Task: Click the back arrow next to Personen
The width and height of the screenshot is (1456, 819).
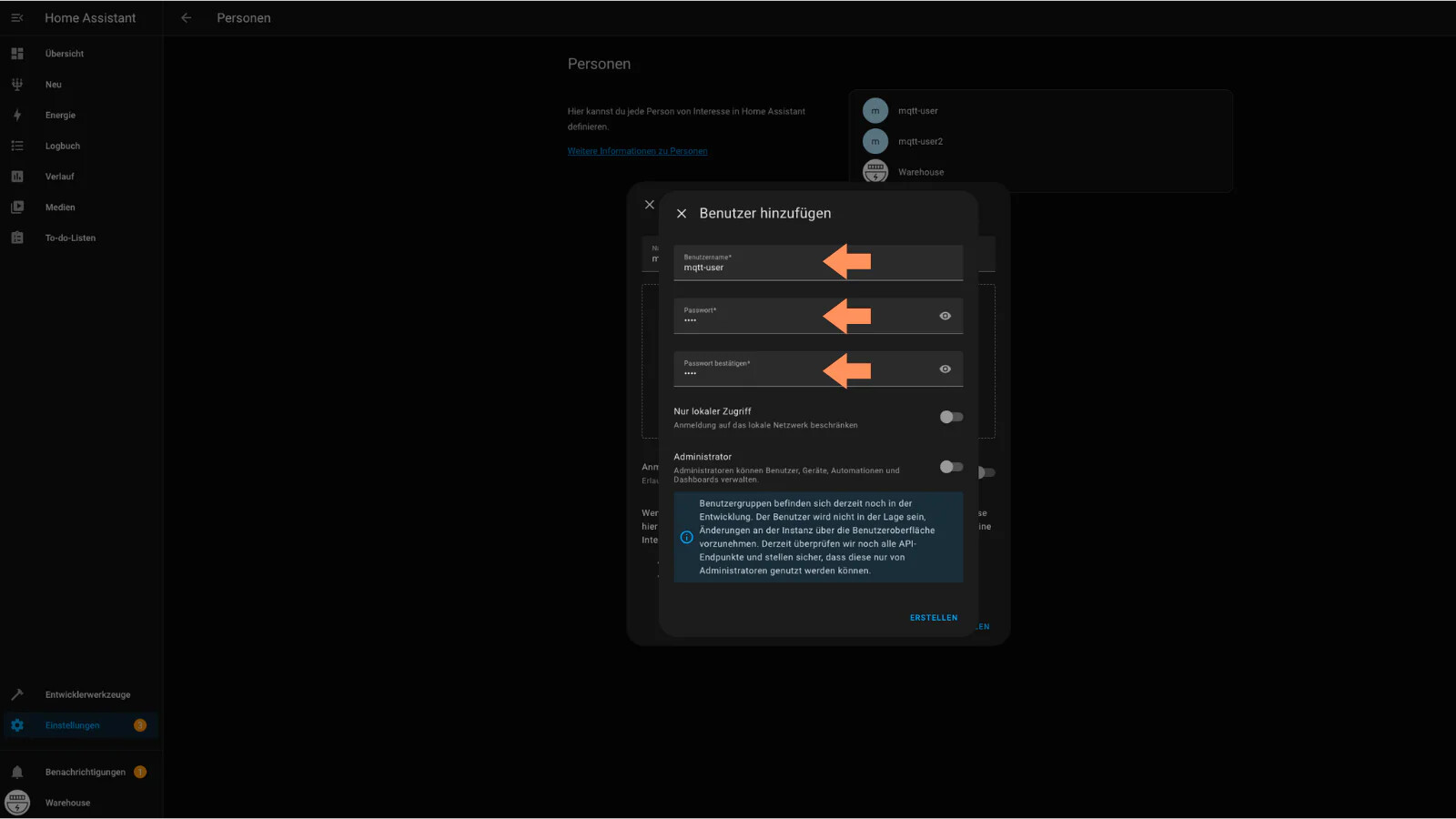Action: coord(186,18)
